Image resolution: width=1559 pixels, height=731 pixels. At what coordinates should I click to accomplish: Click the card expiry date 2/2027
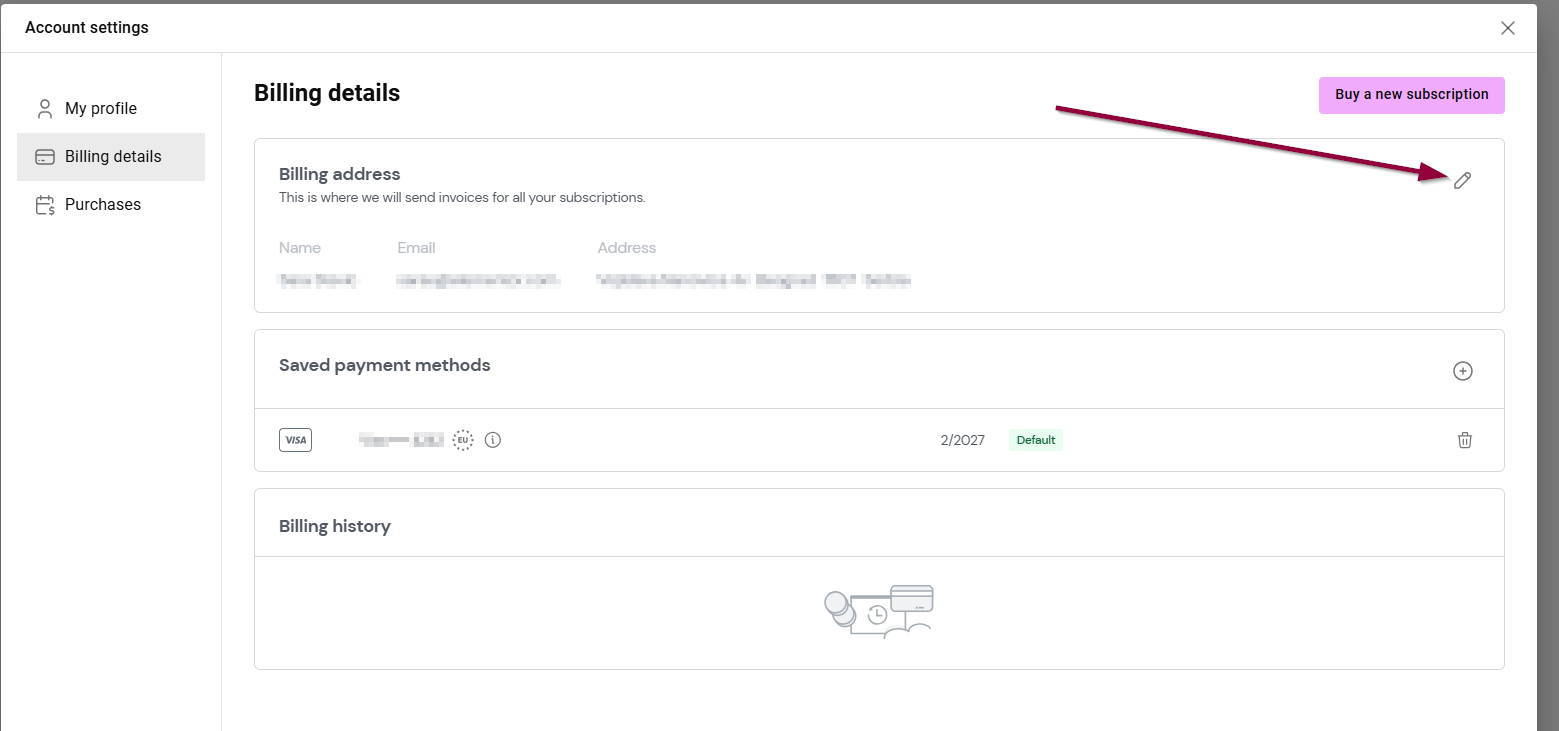pos(962,440)
